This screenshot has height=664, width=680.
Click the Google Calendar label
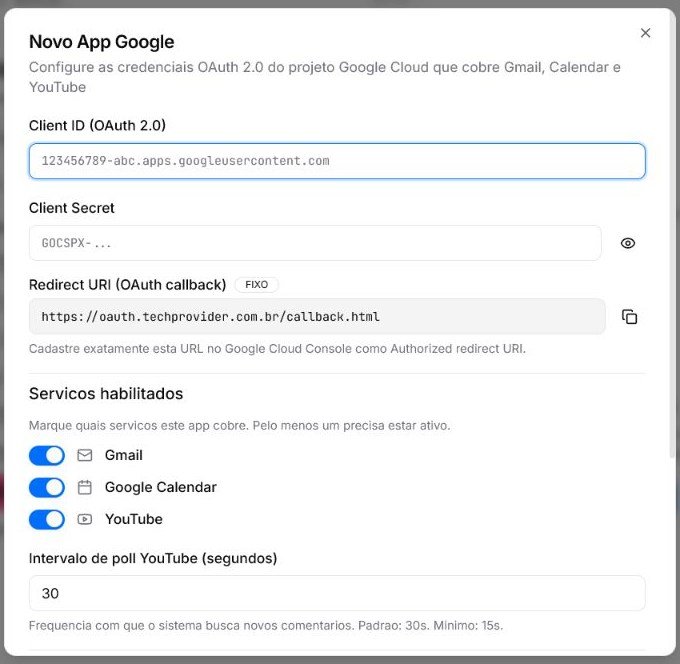click(x=160, y=487)
